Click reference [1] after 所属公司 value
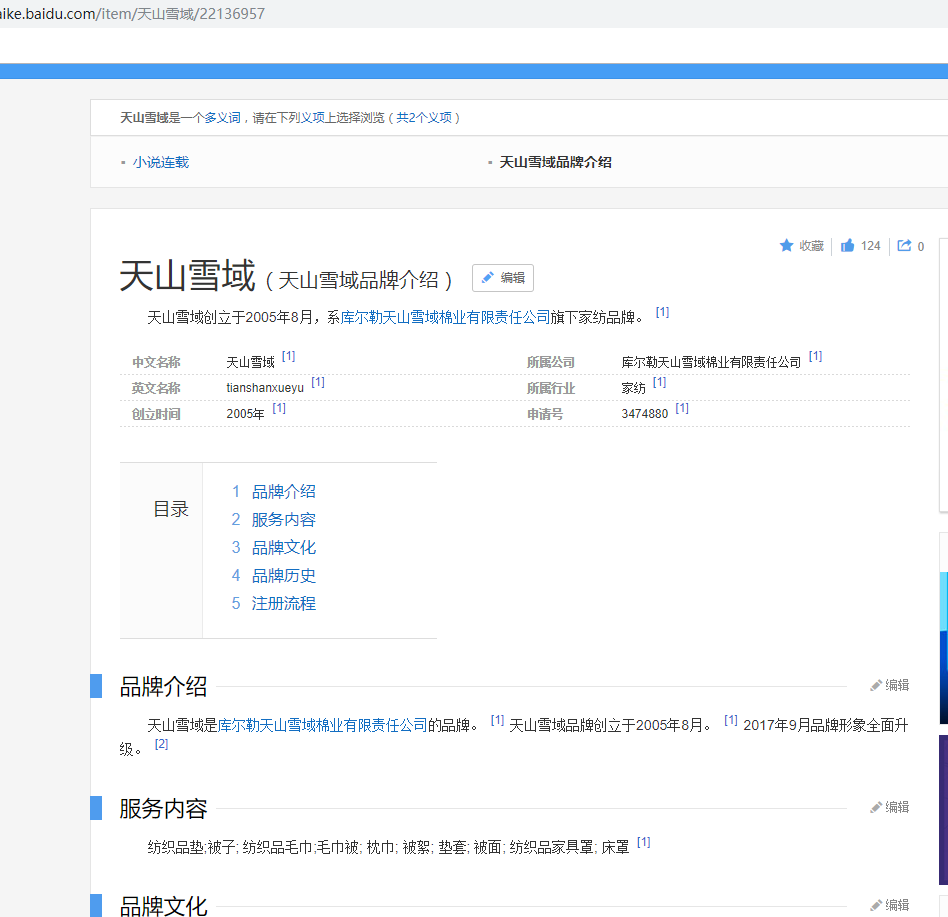The image size is (948, 917). pyautogui.click(x=816, y=356)
